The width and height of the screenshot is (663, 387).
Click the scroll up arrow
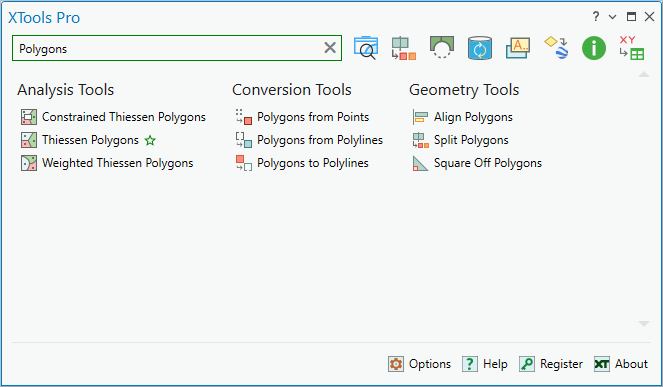click(644, 74)
